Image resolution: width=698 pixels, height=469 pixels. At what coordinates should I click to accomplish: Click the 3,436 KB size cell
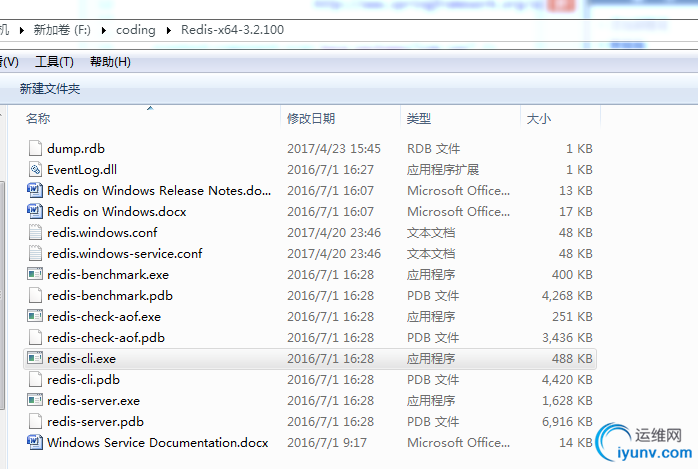point(567,337)
